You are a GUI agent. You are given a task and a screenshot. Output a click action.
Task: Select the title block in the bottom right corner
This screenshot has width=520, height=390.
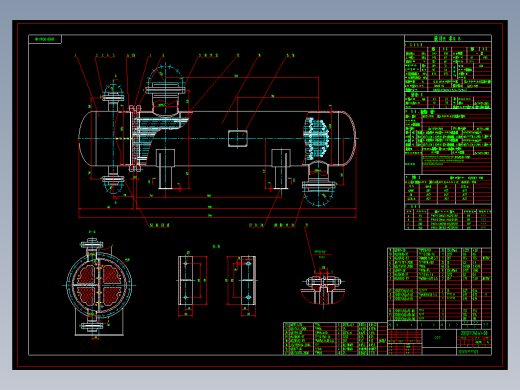click(439, 342)
